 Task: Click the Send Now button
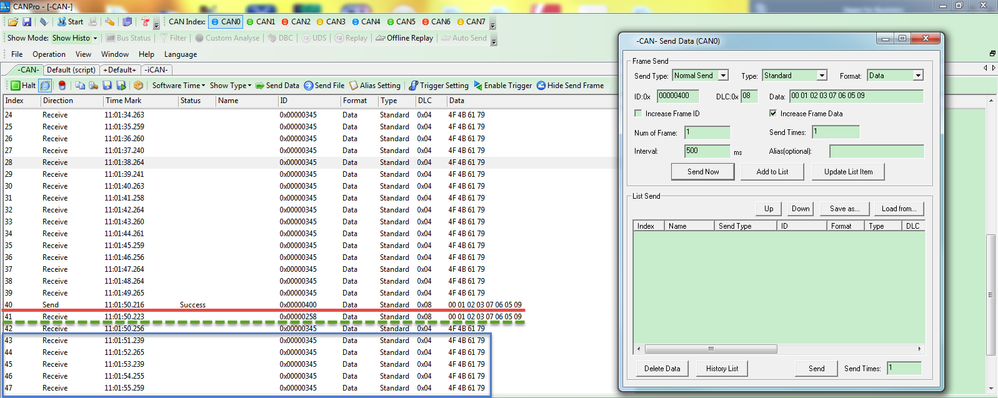coord(703,172)
